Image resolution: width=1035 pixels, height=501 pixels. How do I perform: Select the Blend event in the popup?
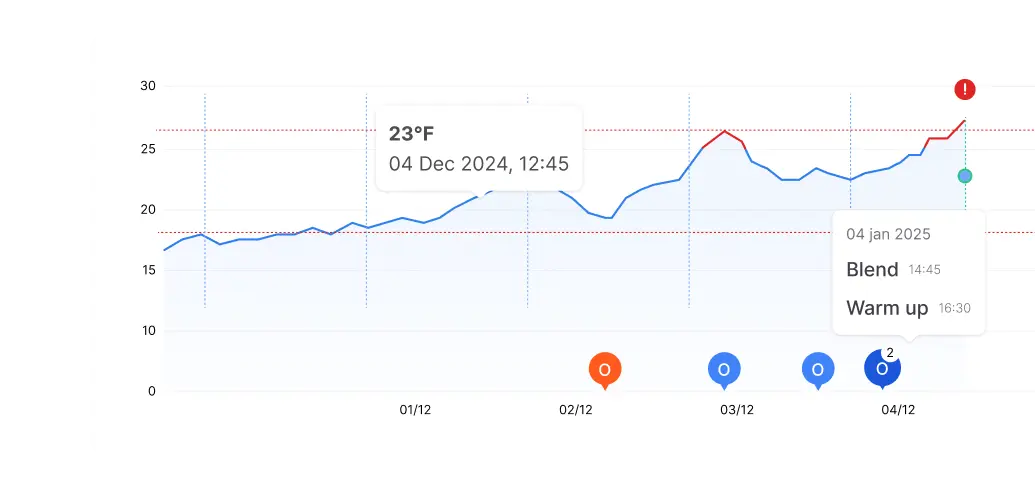click(x=872, y=269)
